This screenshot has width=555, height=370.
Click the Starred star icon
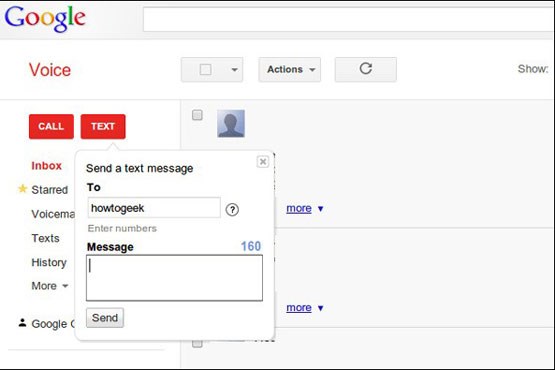pyautogui.click(x=23, y=189)
